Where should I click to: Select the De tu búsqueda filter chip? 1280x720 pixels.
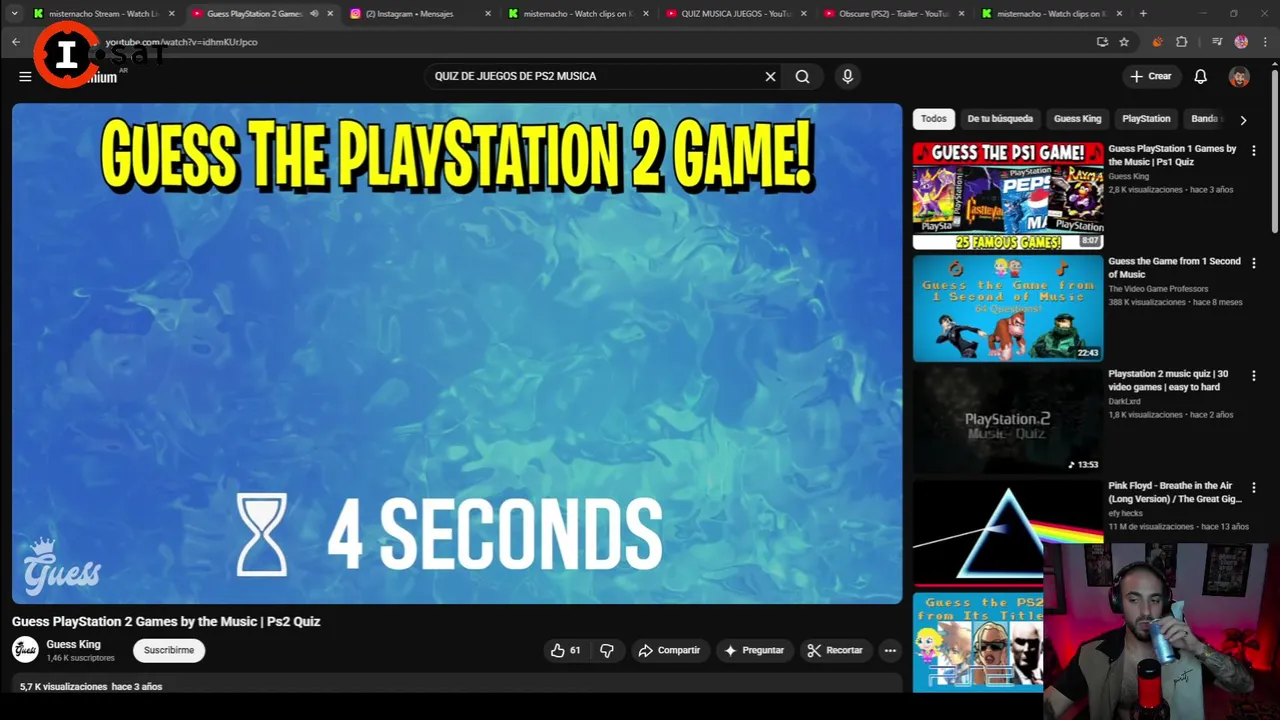(x=1000, y=118)
